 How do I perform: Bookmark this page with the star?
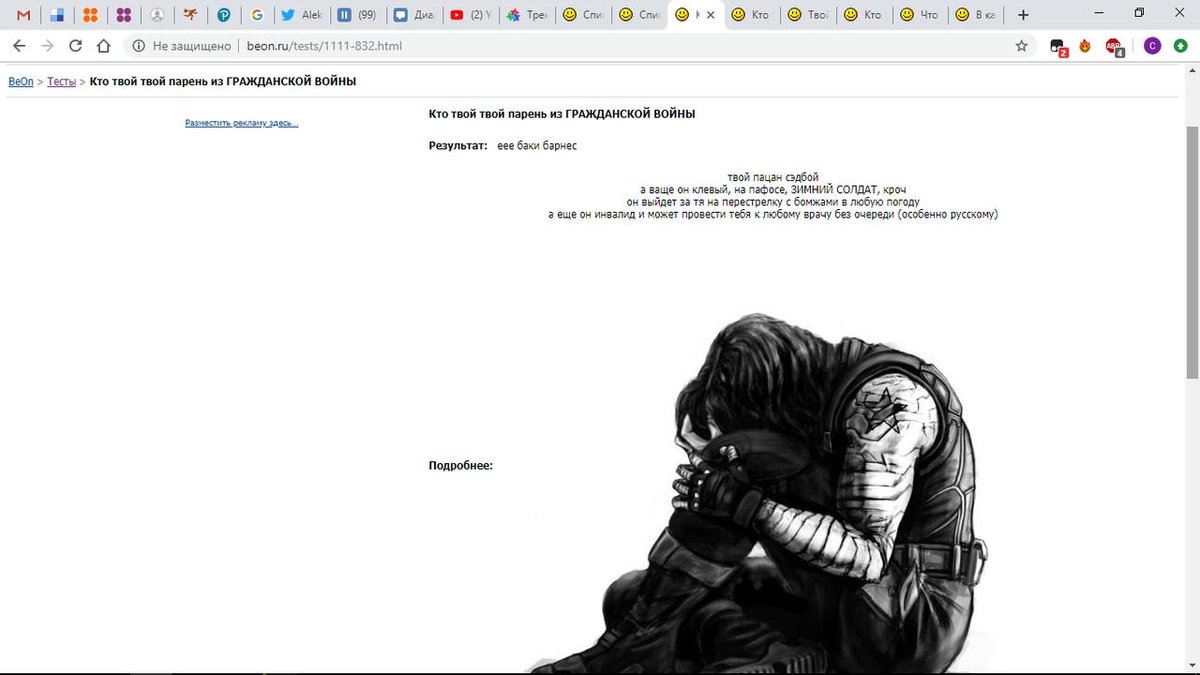point(1021,46)
